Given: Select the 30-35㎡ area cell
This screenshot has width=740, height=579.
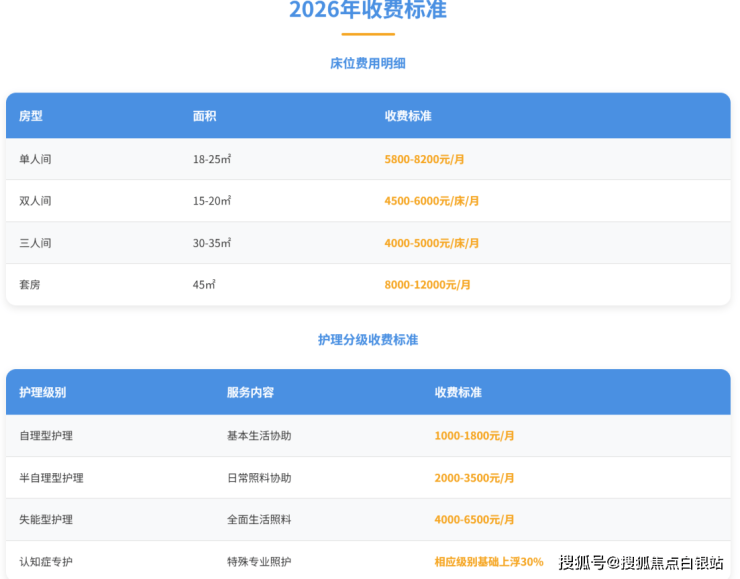Looking at the screenshot, I should pyautogui.click(x=212, y=243).
